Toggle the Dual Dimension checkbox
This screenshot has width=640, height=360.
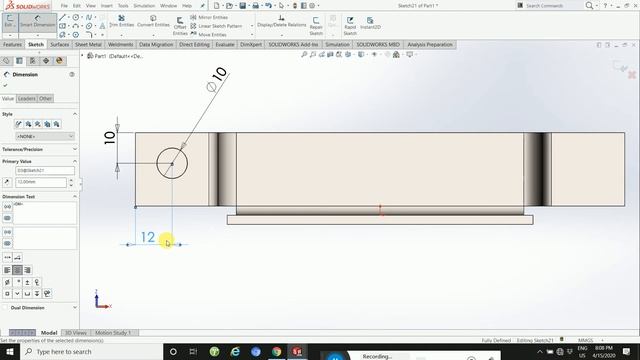(5, 308)
